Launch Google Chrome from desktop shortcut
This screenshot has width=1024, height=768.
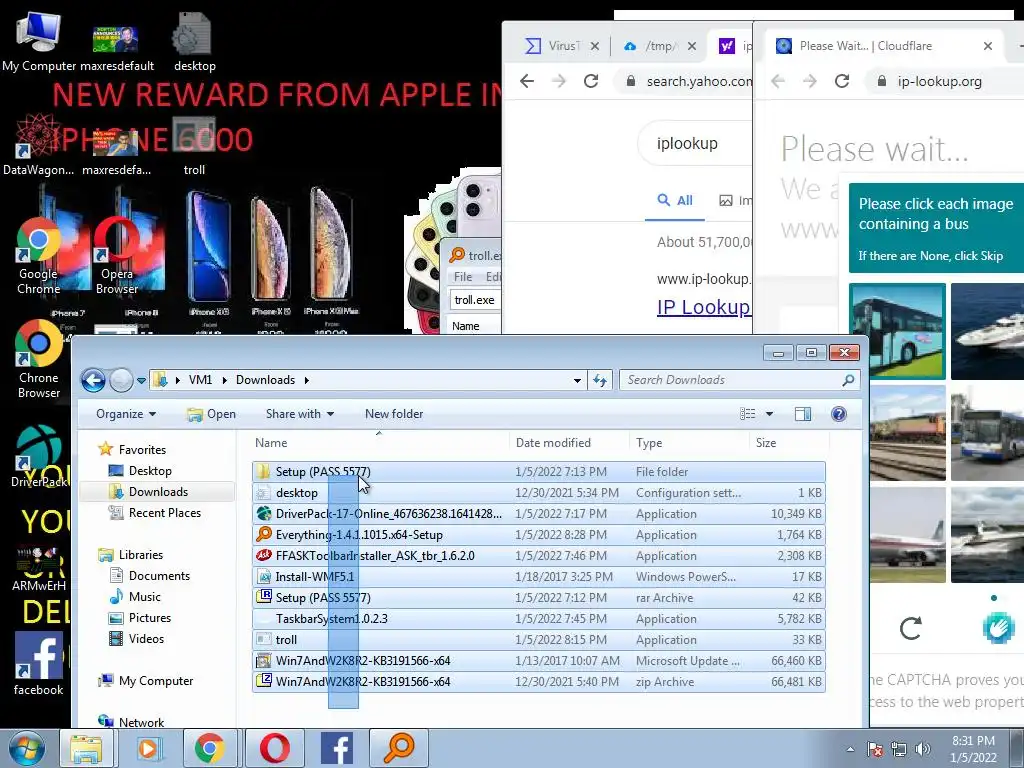[39, 256]
